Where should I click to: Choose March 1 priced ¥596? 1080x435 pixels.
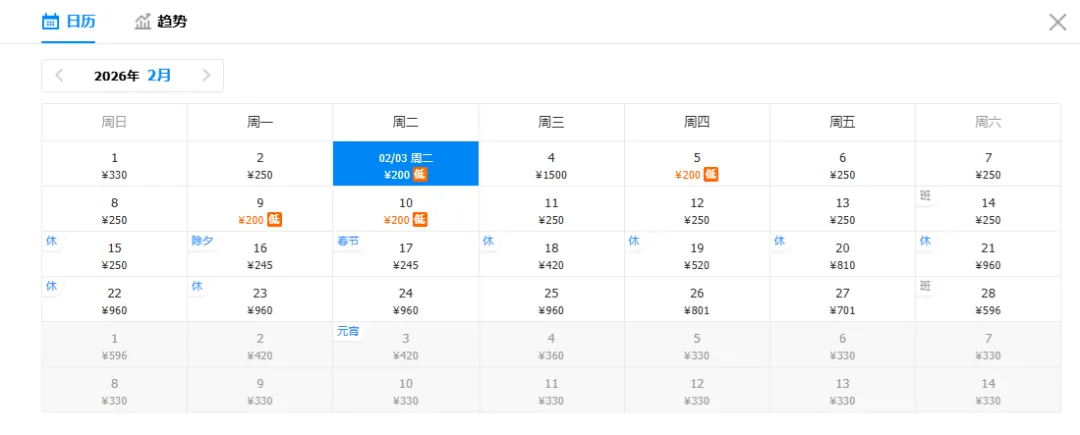[114, 345]
